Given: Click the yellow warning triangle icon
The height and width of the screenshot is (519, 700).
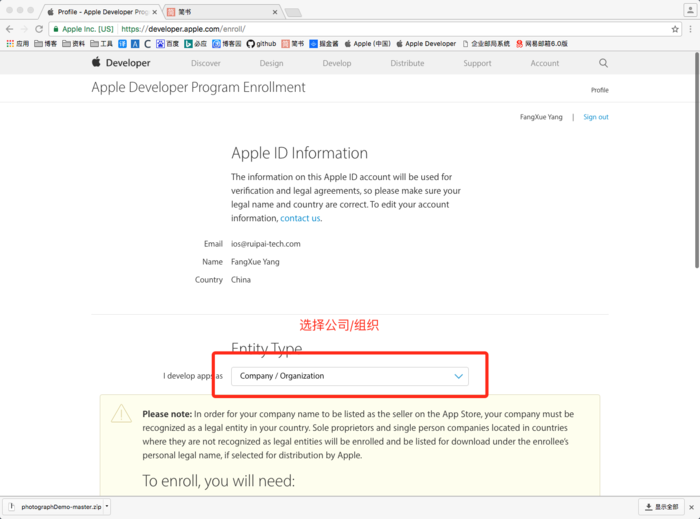Looking at the screenshot, I should coord(121,414).
